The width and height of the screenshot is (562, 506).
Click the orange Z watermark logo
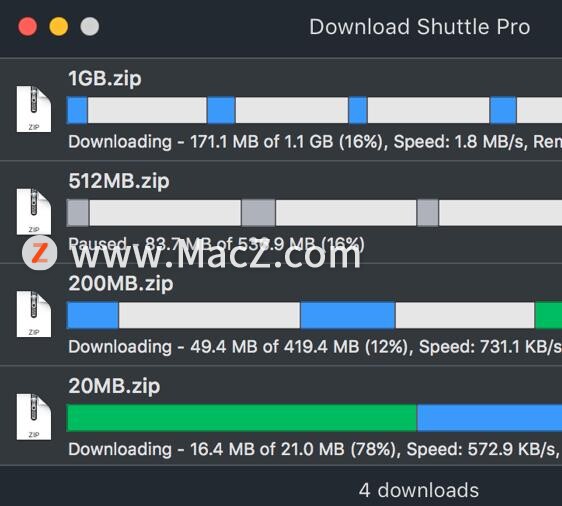click(x=39, y=253)
